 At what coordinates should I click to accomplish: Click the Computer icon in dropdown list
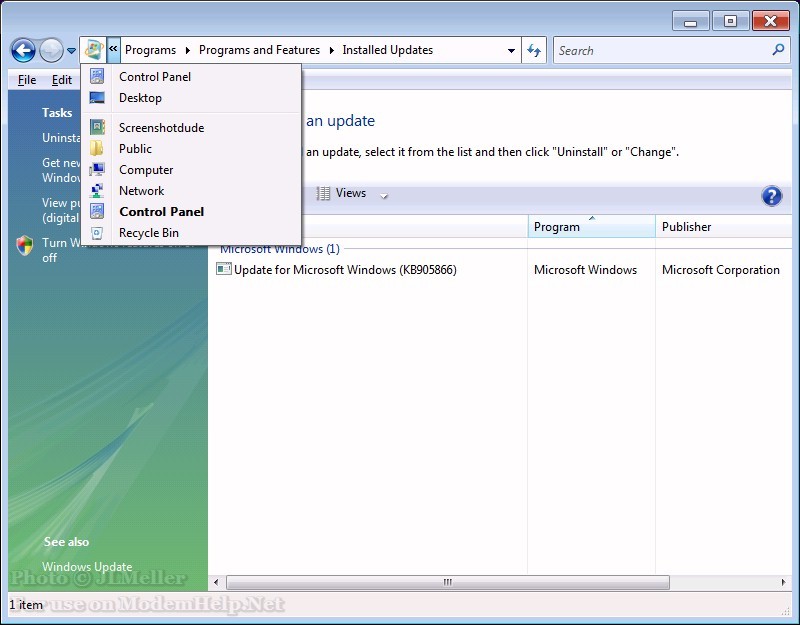(97, 170)
